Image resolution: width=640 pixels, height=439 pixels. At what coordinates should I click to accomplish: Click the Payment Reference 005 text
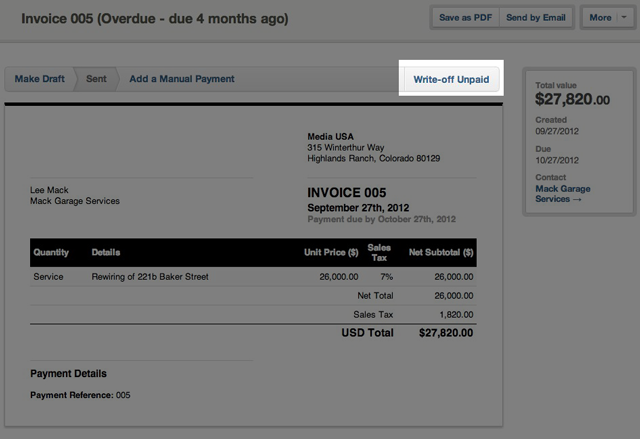[80, 395]
